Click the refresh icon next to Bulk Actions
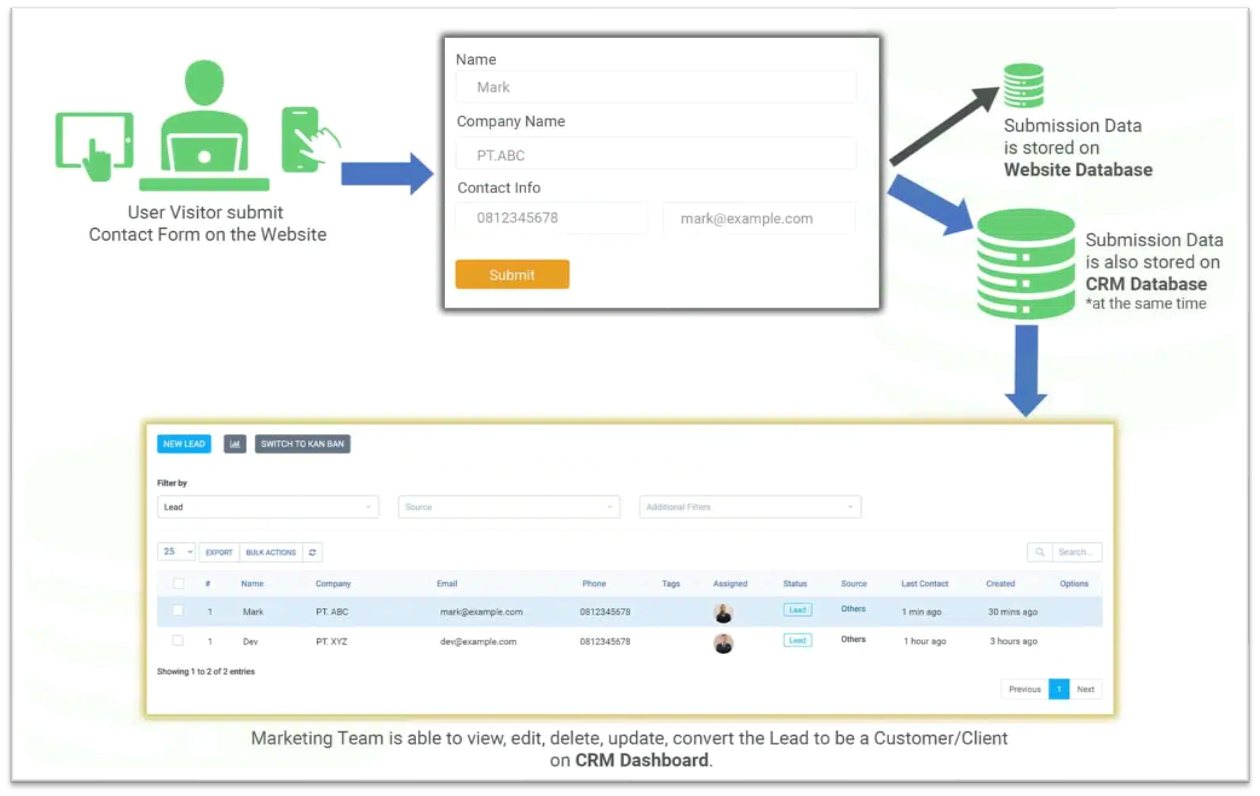The image size is (1260, 796). pos(312,552)
